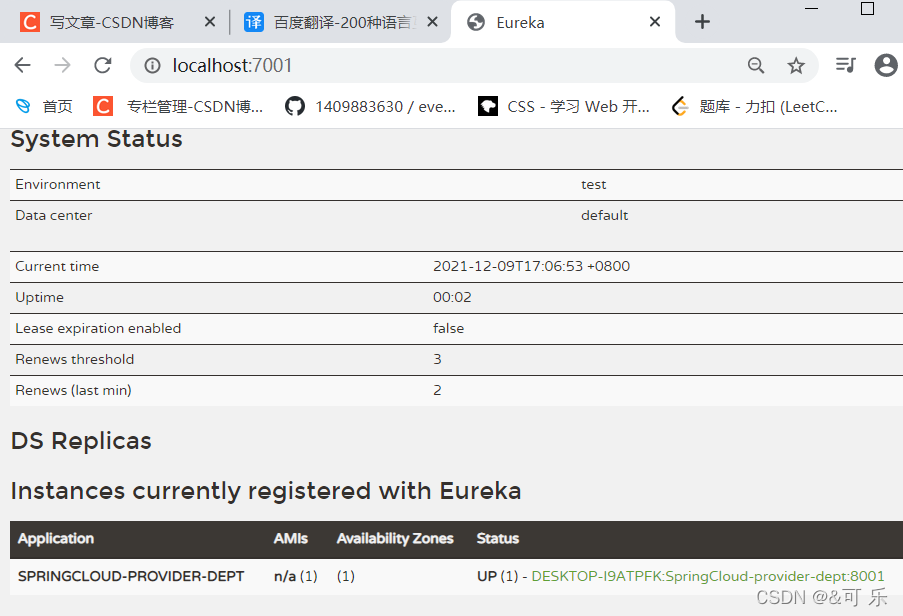Select the UP (1) status text
The image size is (903, 616).
tap(498, 576)
